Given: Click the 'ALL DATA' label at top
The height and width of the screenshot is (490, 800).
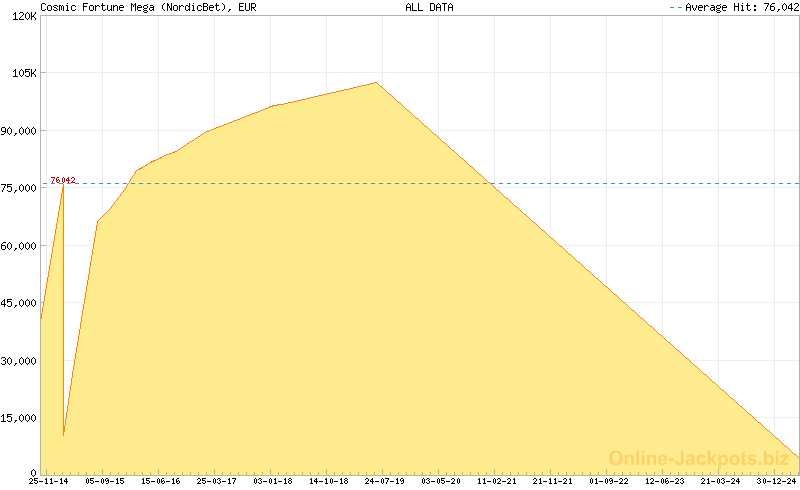Looking at the screenshot, I should 429,7.
